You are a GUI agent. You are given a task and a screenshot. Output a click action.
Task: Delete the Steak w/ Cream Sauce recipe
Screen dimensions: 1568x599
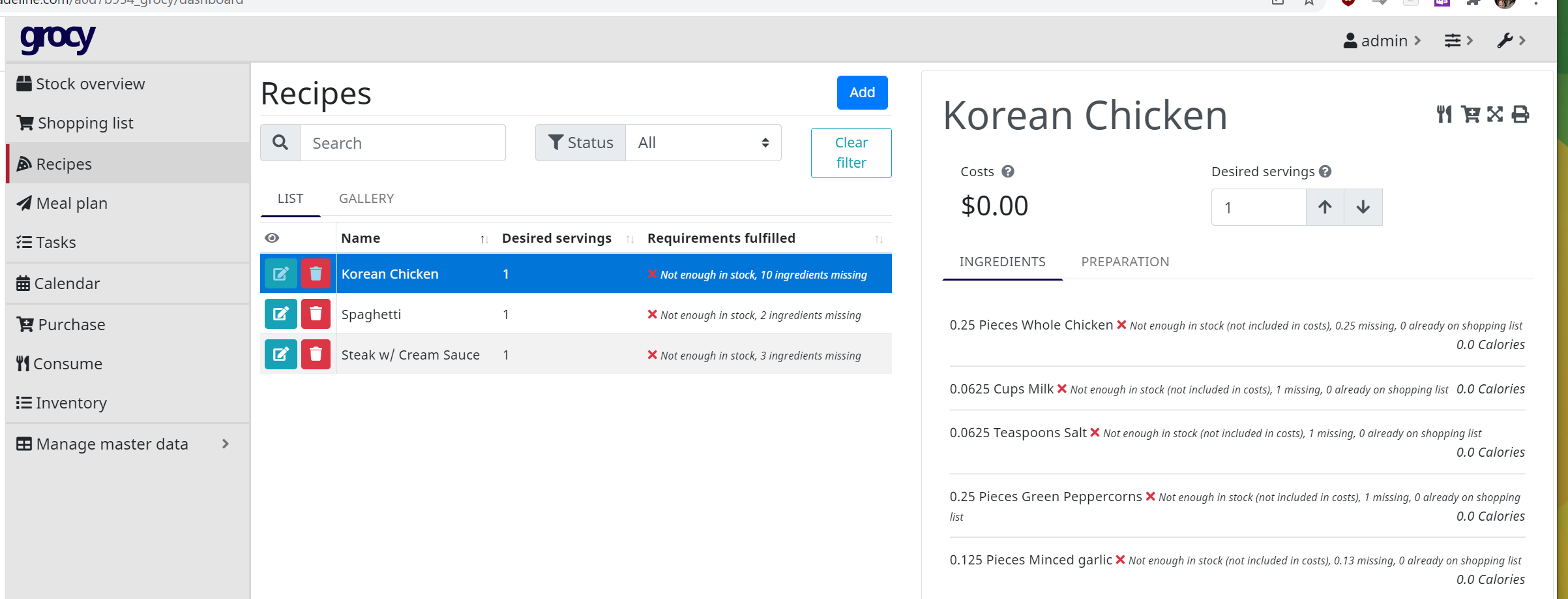[316, 354]
